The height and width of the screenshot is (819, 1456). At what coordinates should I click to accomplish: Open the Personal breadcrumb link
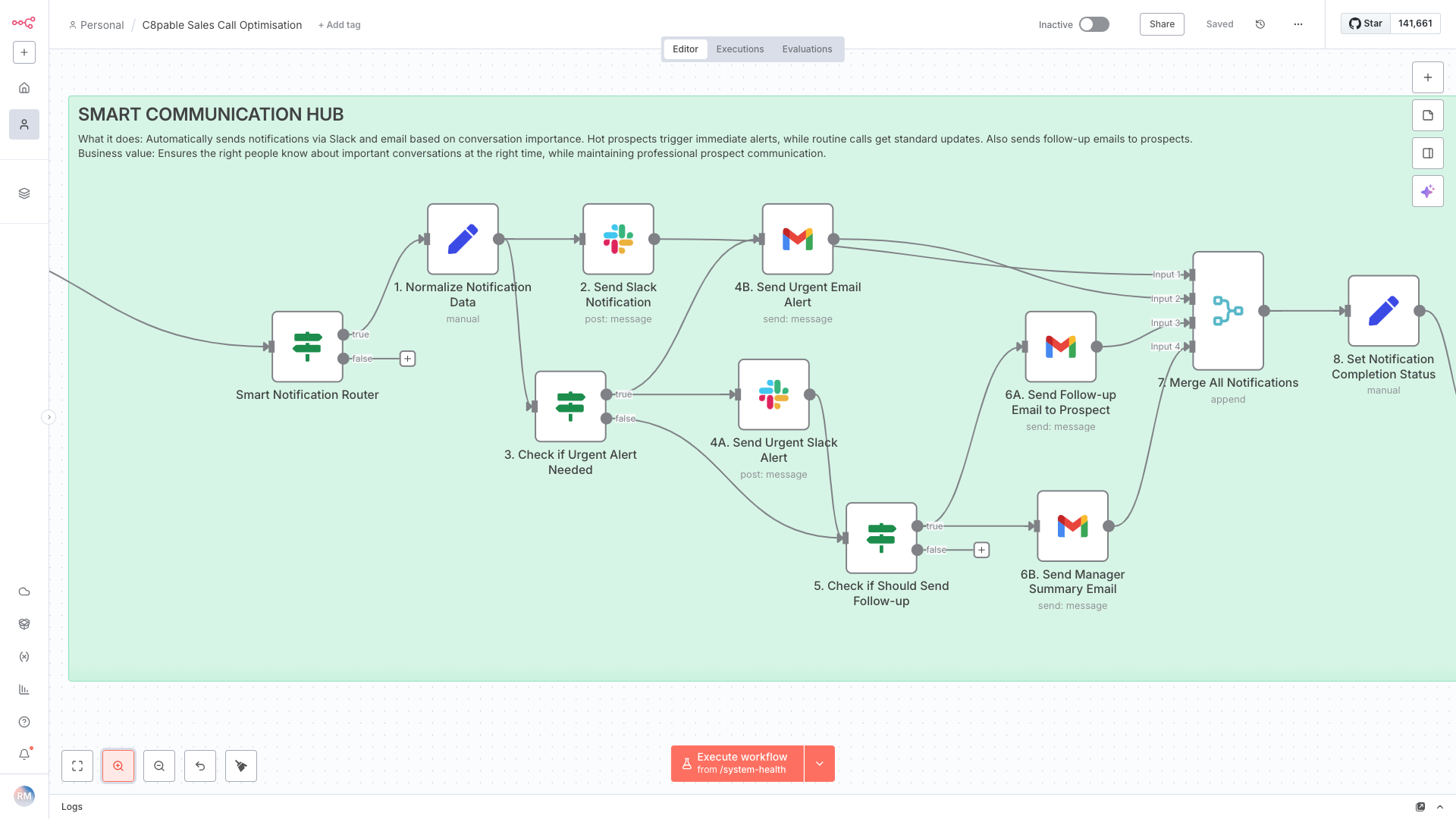pos(96,25)
